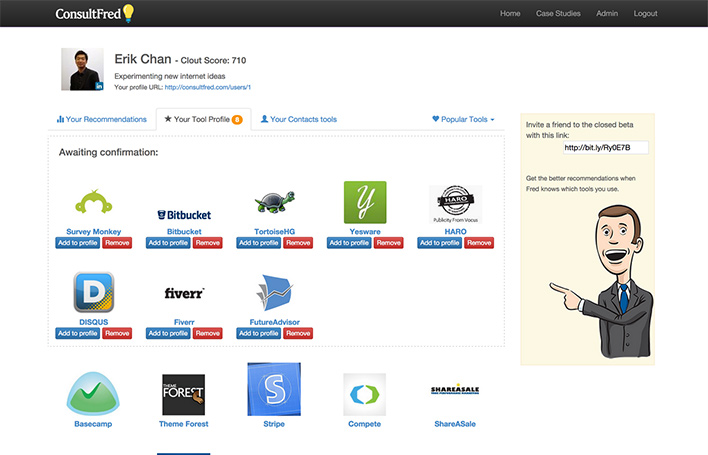
Task: Click the Survey Monkey logo icon
Action: tap(92, 202)
